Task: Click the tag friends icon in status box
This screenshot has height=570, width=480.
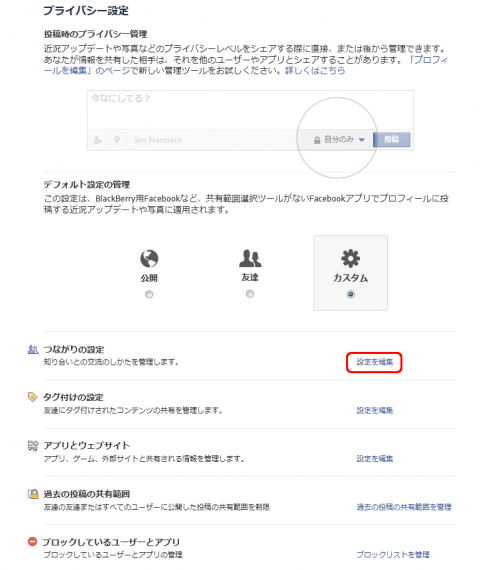Action: (97, 140)
